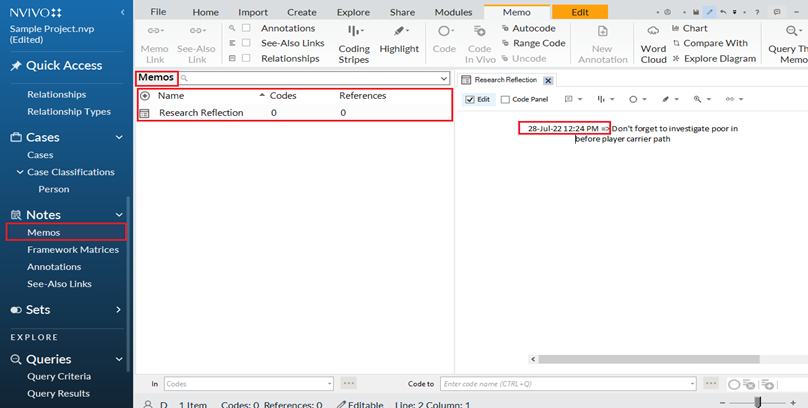
Task: Toggle the Annotations checkbox
Action: (246, 28)
